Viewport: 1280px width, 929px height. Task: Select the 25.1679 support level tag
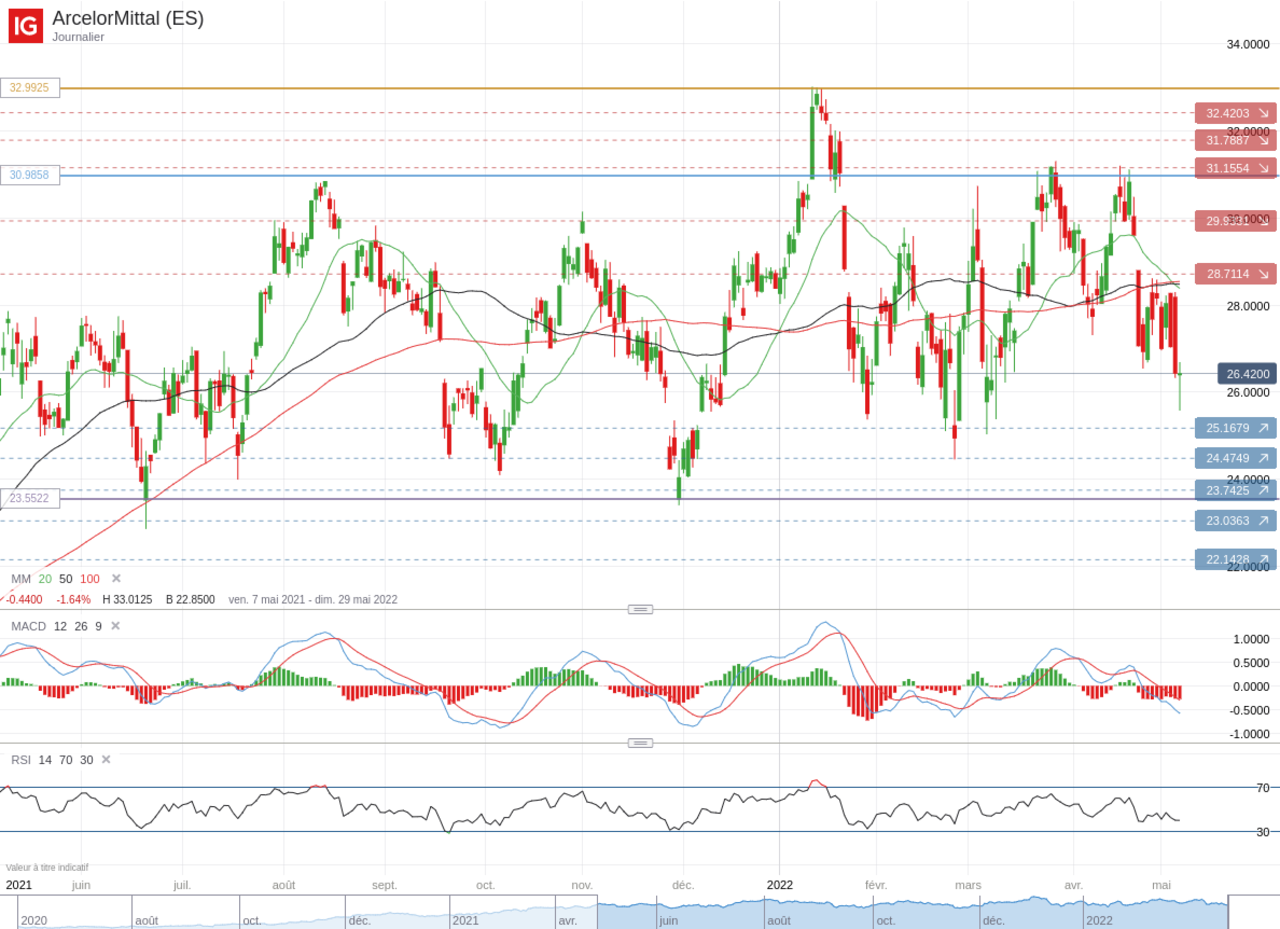click(x=1235, y=428)
